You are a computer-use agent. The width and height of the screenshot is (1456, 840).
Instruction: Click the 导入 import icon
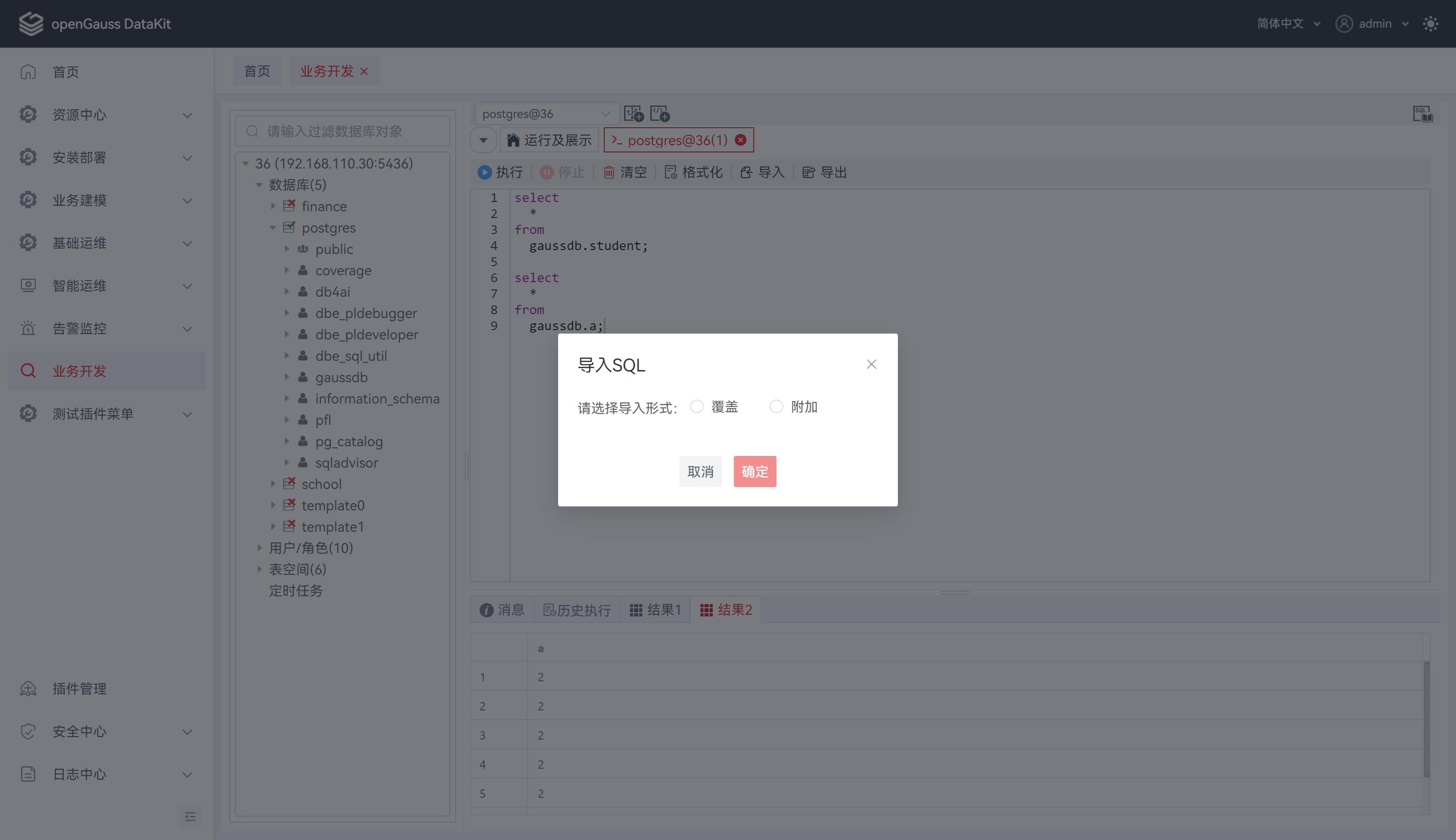point(746,172)
